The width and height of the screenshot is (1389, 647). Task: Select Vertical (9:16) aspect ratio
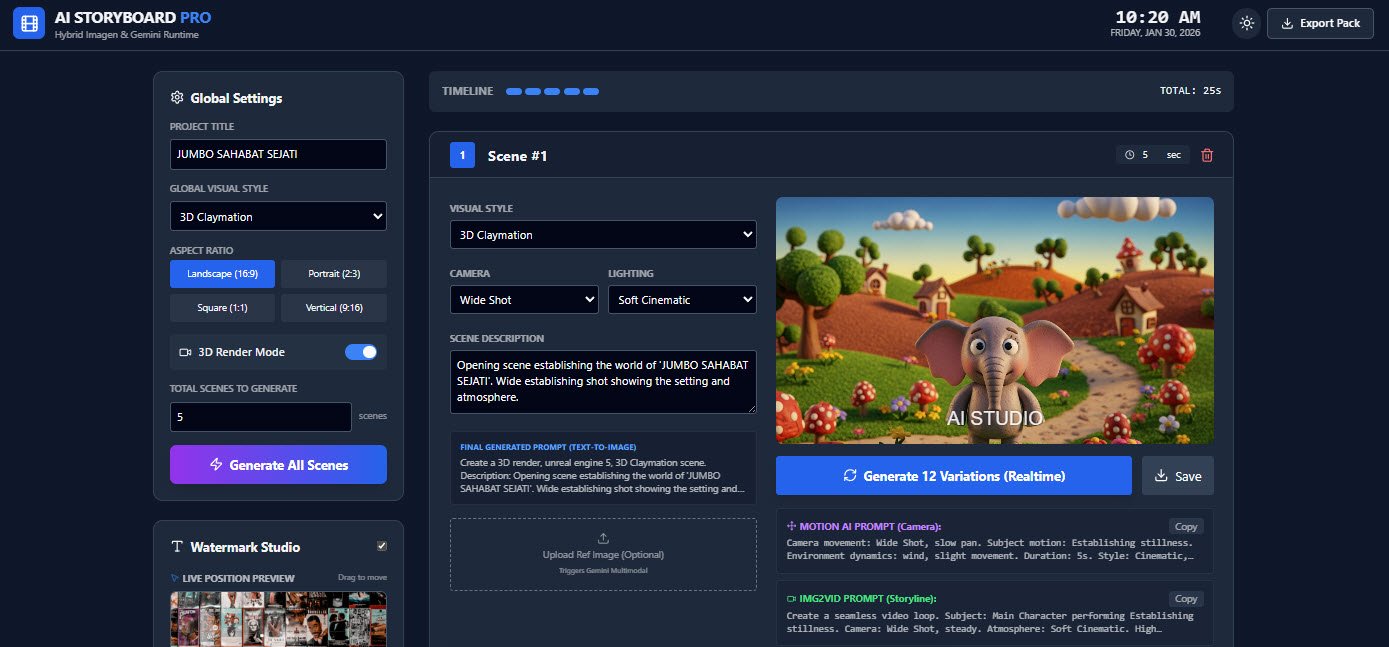(334, 308)
